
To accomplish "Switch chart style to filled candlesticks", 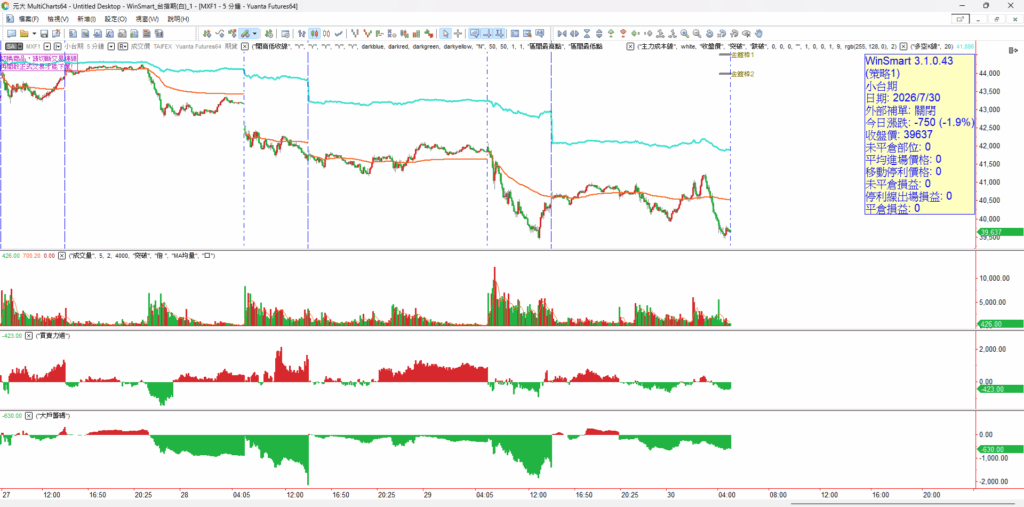I will [x=314, y=33].
